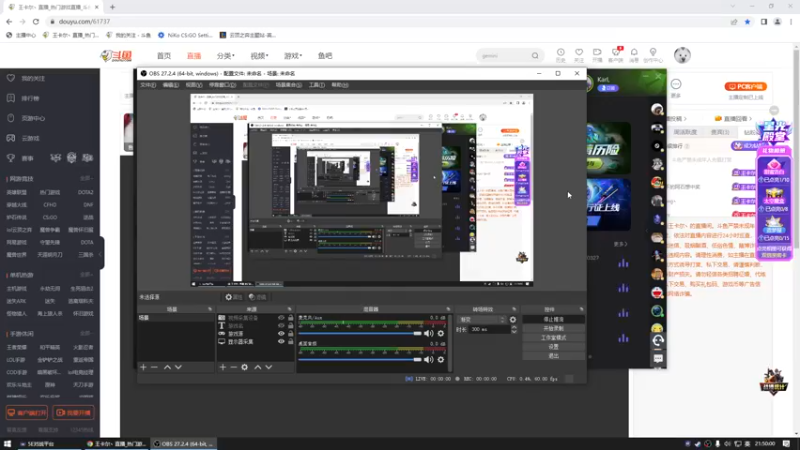Open transition properties gear icon
Screen dimensions: 800x450
click(513, 320)
